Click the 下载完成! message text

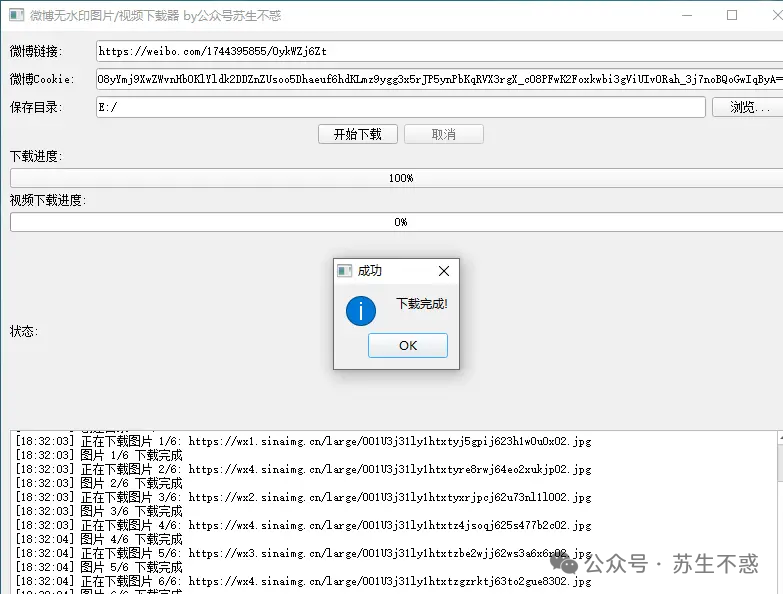point(421,303)
